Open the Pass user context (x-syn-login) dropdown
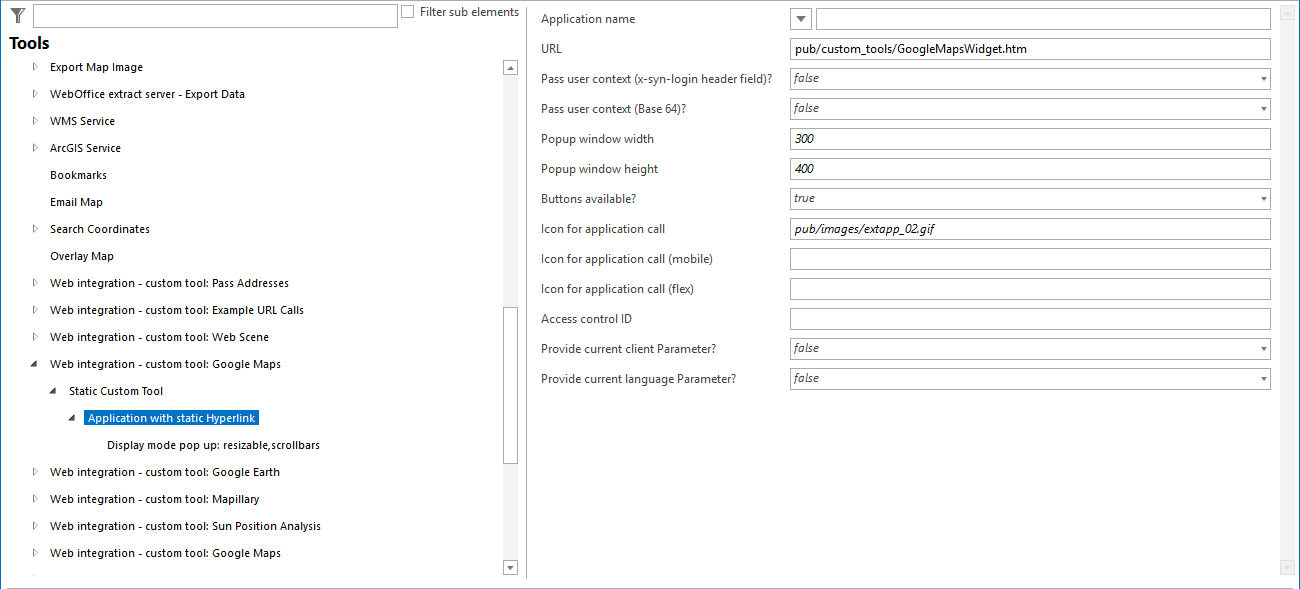 point(1262,78)
